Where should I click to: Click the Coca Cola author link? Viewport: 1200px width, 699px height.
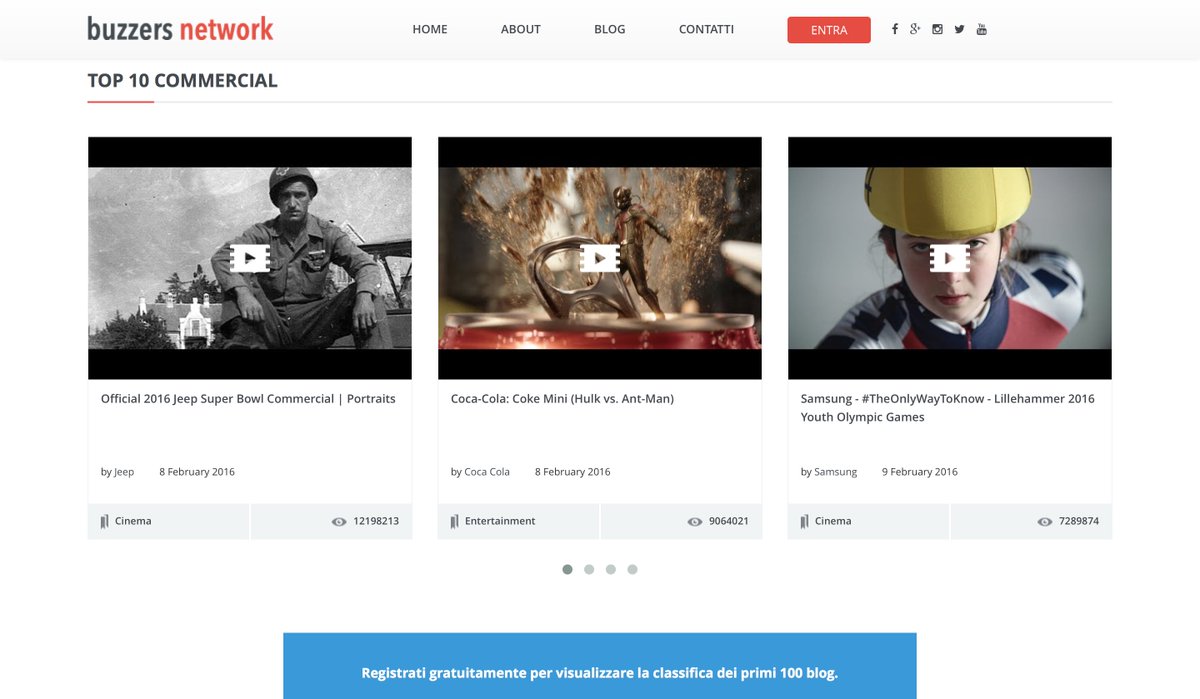coord(487,472)
